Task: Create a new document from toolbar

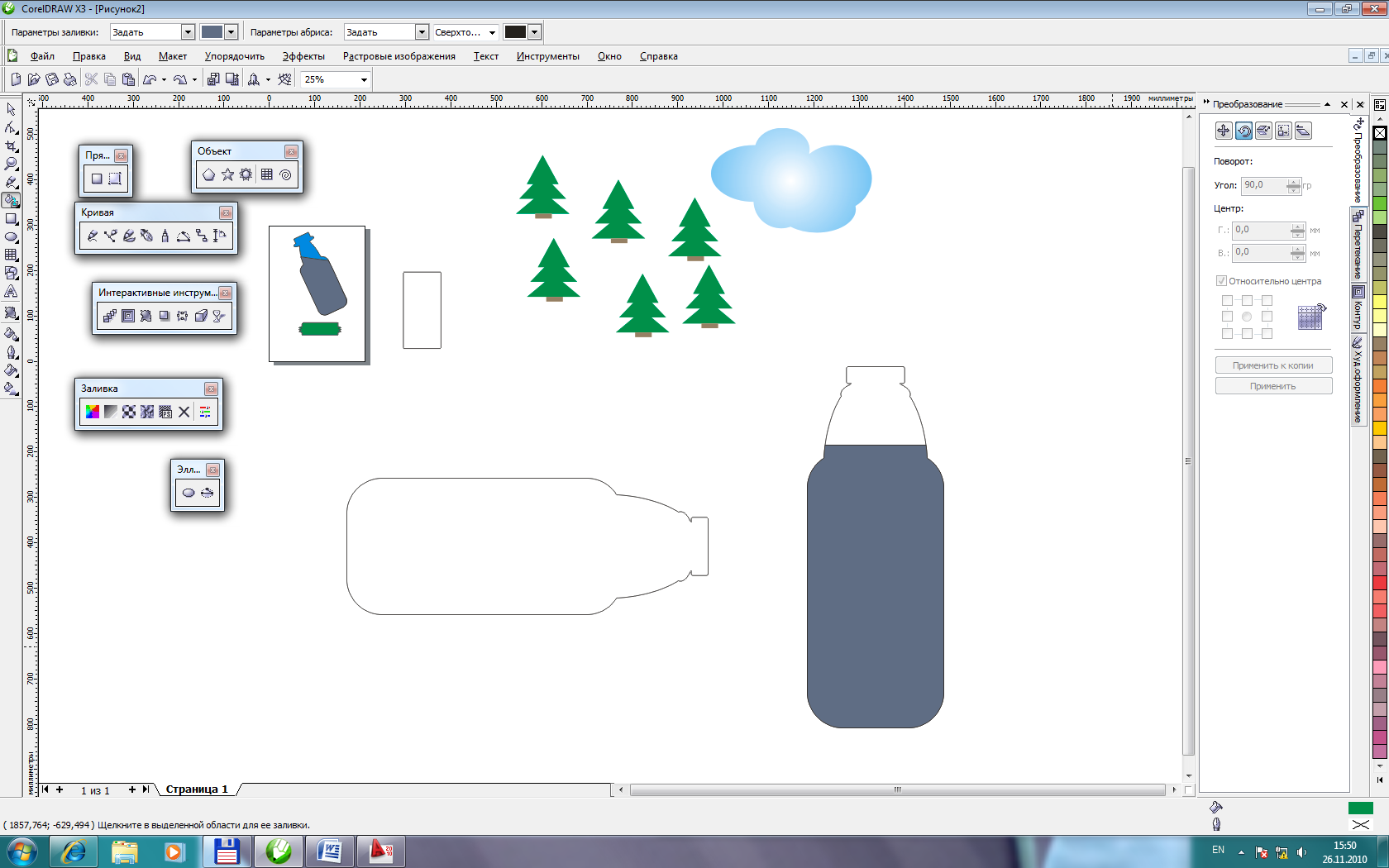Action: click(16, 79)
